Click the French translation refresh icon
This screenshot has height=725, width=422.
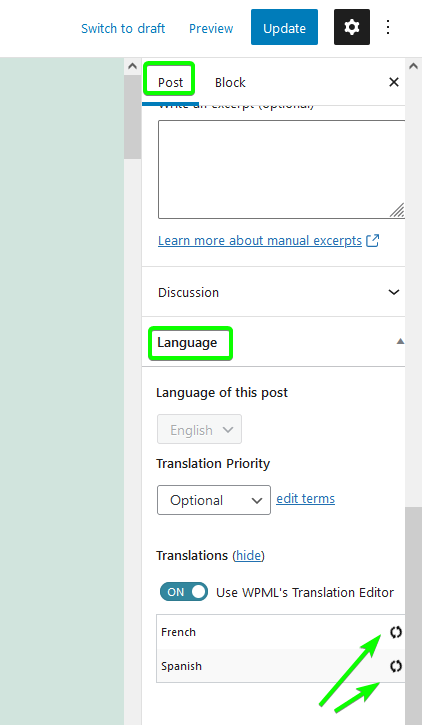point(396,632)
